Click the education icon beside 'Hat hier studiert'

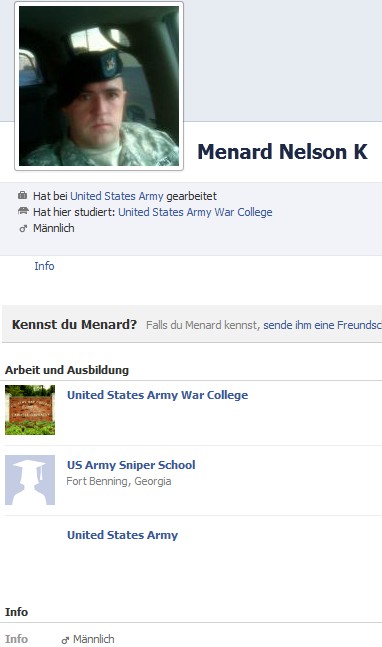pyautogui.click(x=23, y=211)
